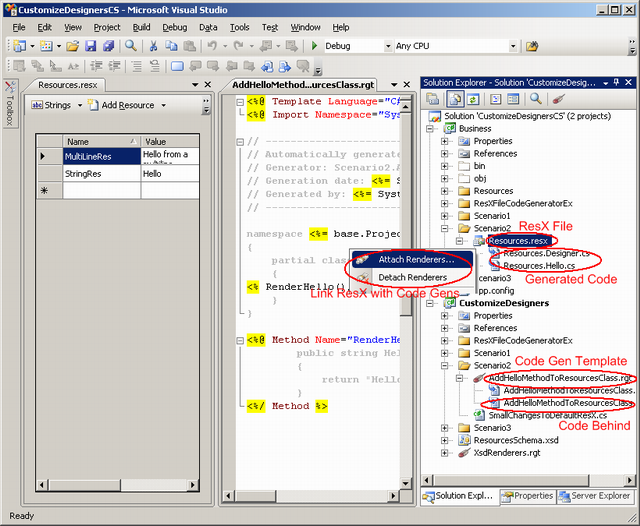Click the folder icon right of Any CPU
The width and height of the screenshot is (640, 526).
click(x=532, y=46)
